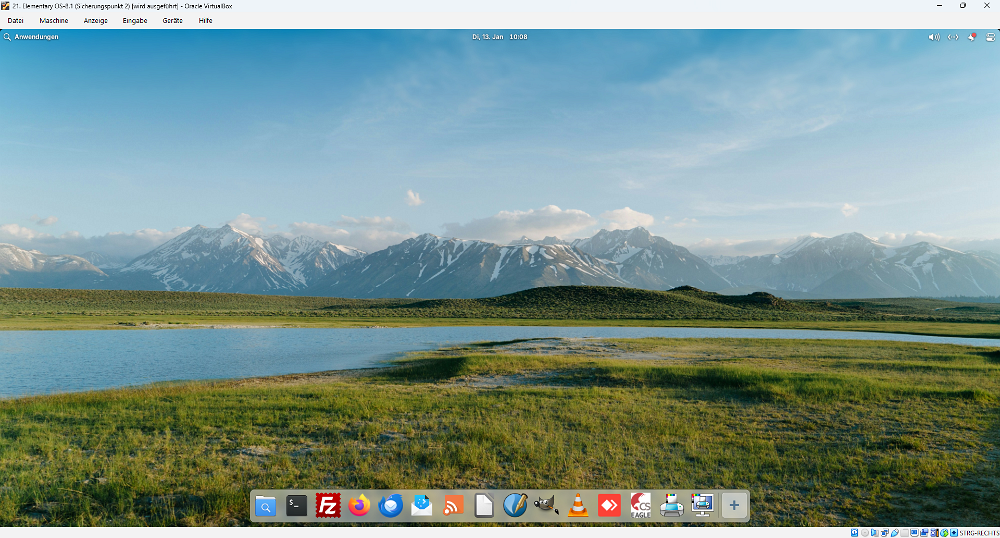Open the network indicator in the panel

tap(953, 37)
